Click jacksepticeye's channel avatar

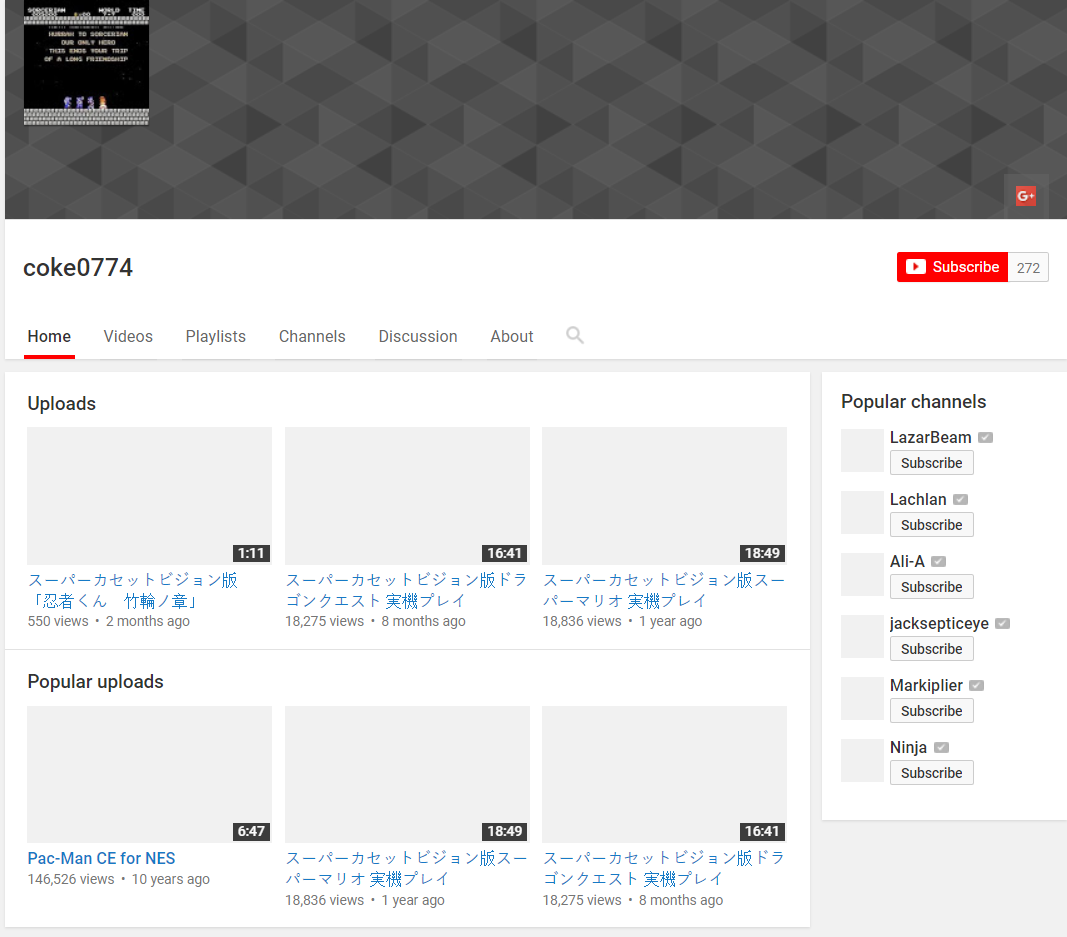[x=862, y=637]
